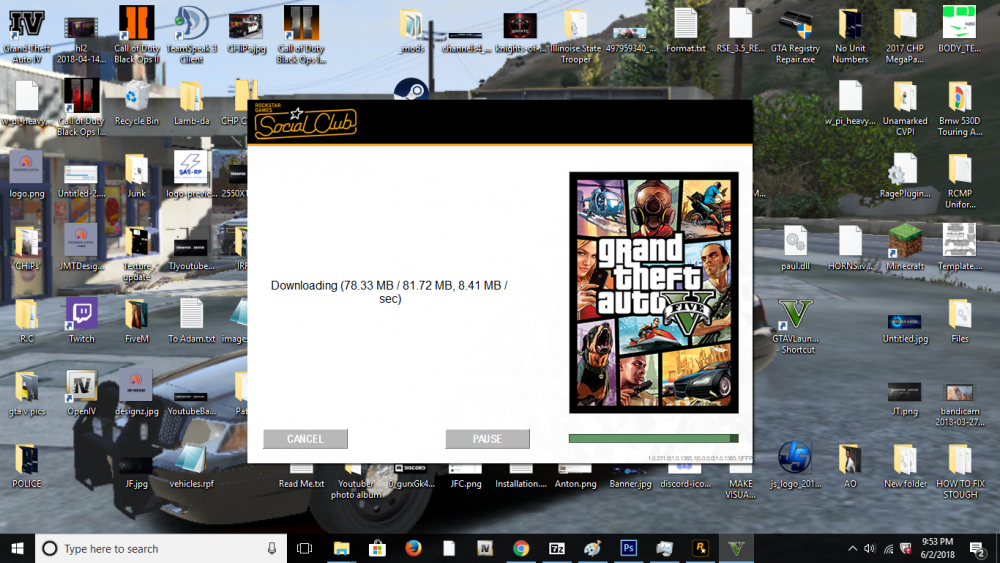Screen dimensions: 1000x563
Task: Click the Cancel button in Social Club
Action: (x=305, y=439)
